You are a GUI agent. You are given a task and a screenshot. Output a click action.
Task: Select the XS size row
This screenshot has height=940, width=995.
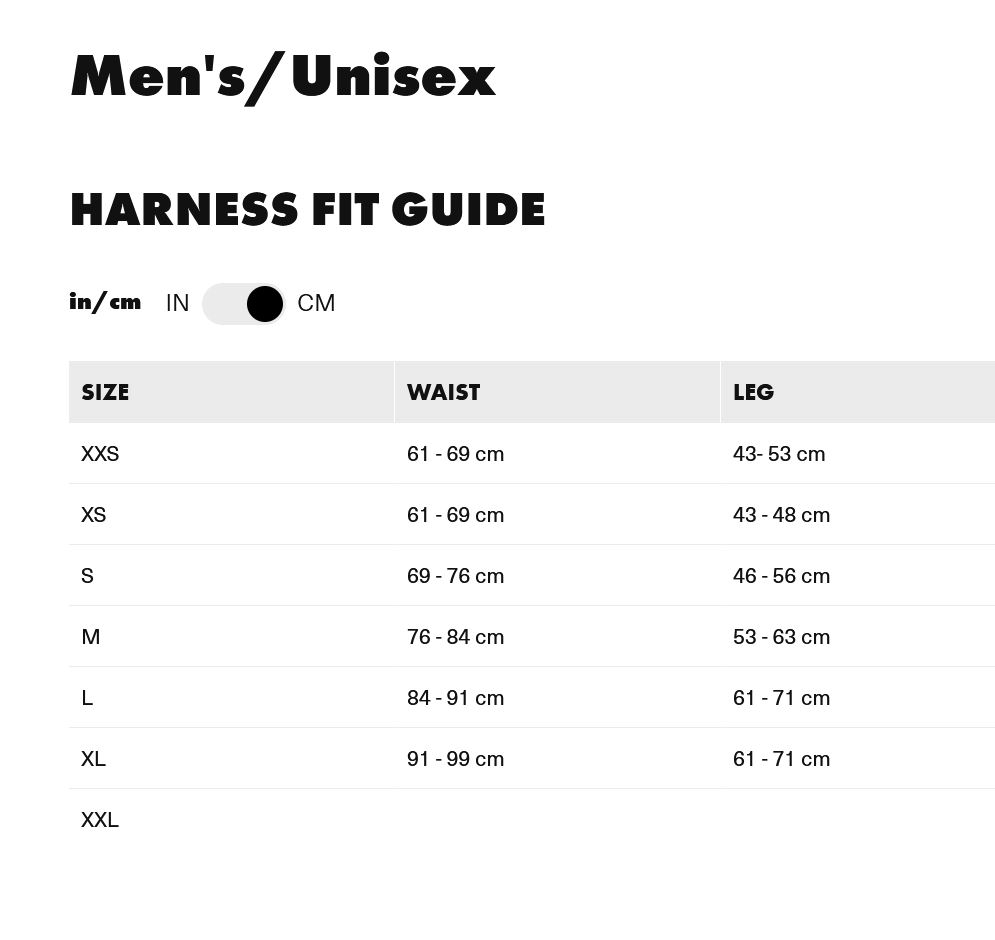(x=93, y=514)
